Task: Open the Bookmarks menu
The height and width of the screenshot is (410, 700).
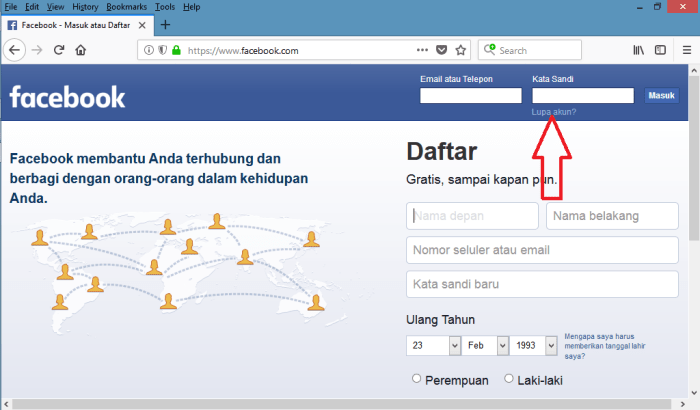Action: click(x=126, y=7)
